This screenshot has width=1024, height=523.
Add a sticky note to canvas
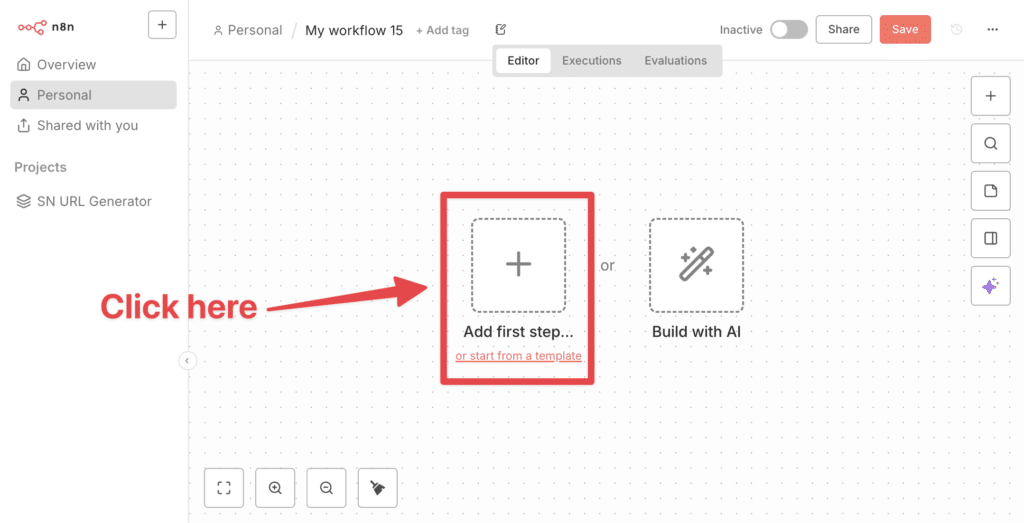[991, 191]
